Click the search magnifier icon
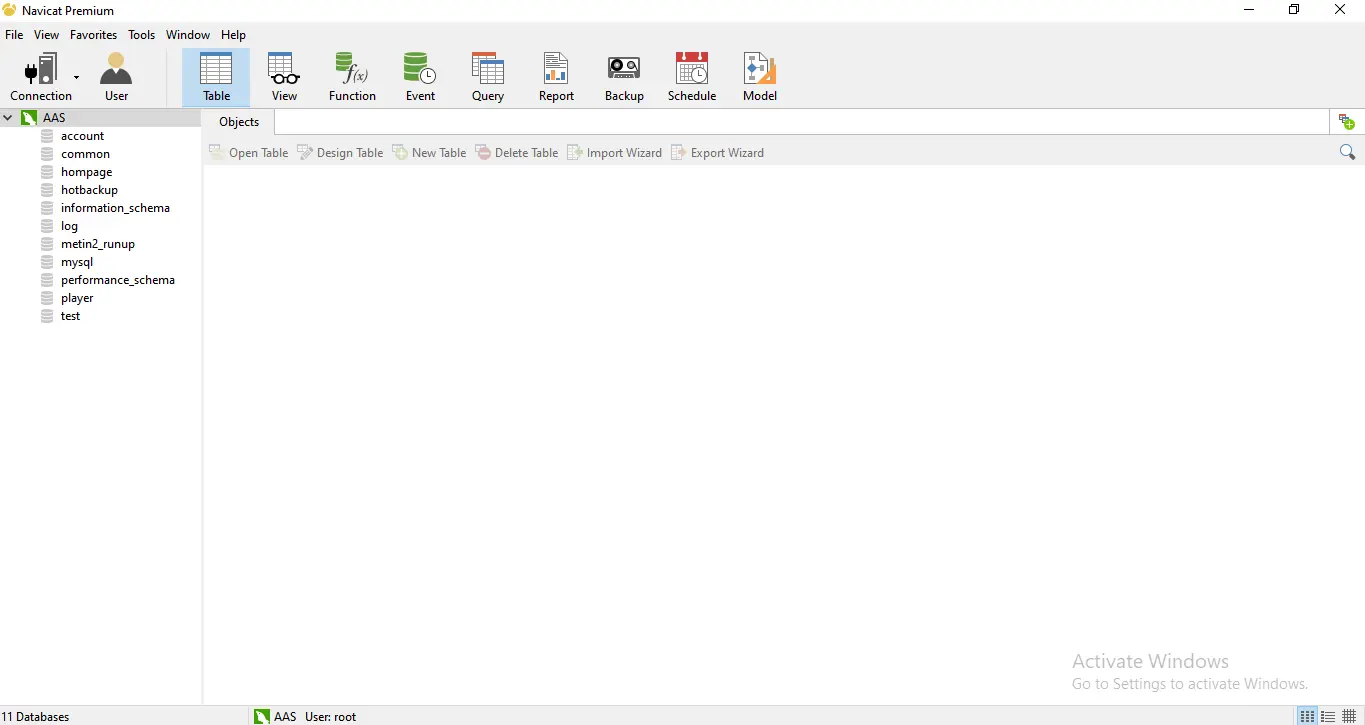Screen dimensions: 1365x725 click(1347, 152)
